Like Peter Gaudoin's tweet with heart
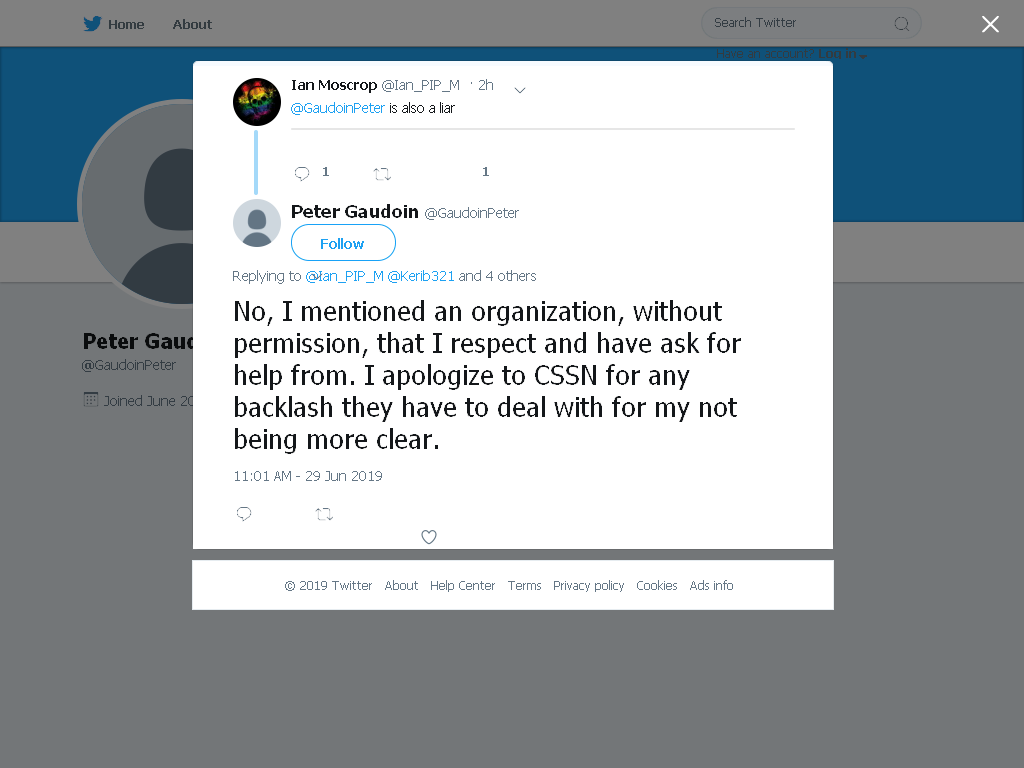 [429, 537]
